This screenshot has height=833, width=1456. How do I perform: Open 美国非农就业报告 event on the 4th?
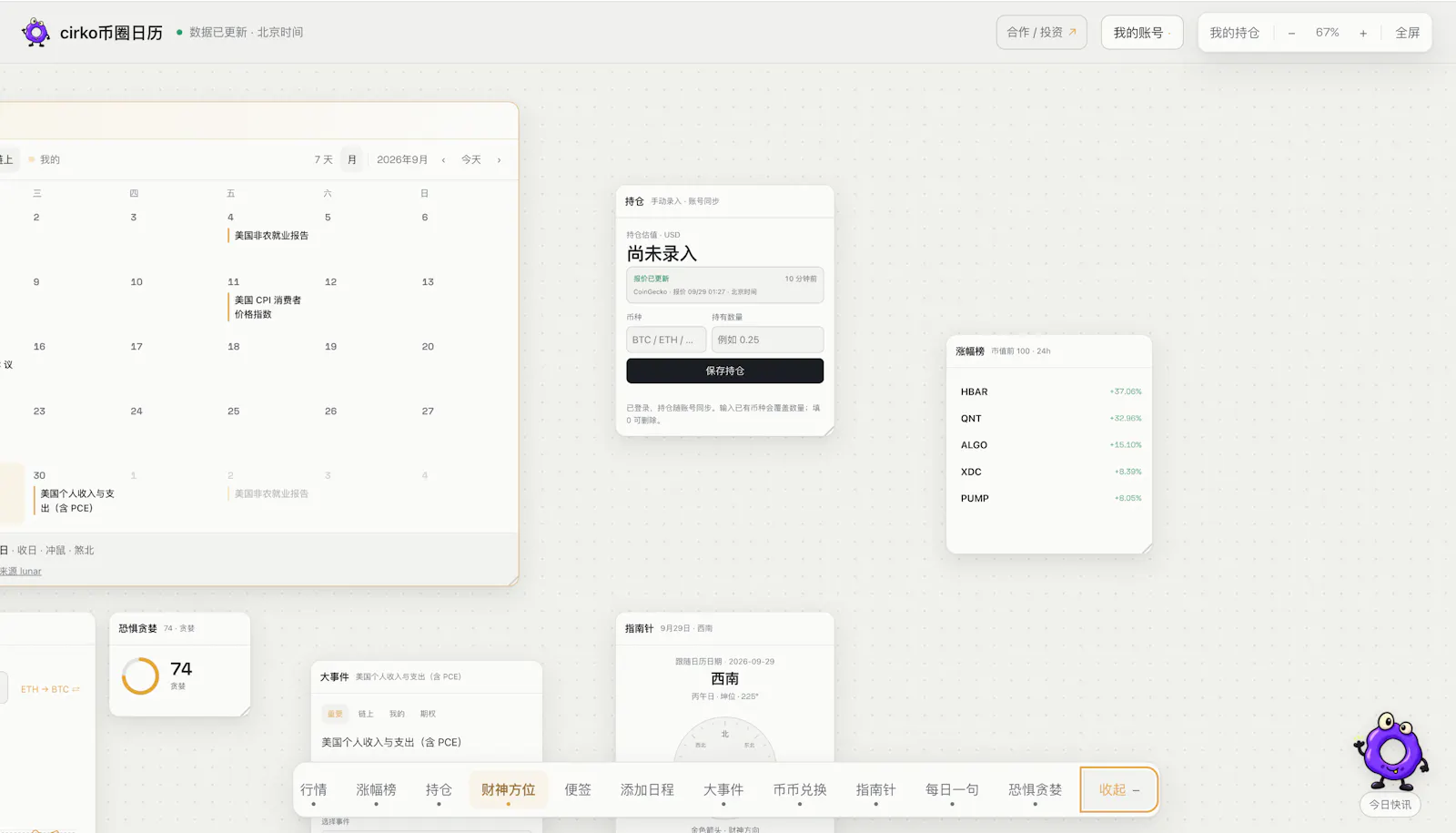[x=271, y=236]
